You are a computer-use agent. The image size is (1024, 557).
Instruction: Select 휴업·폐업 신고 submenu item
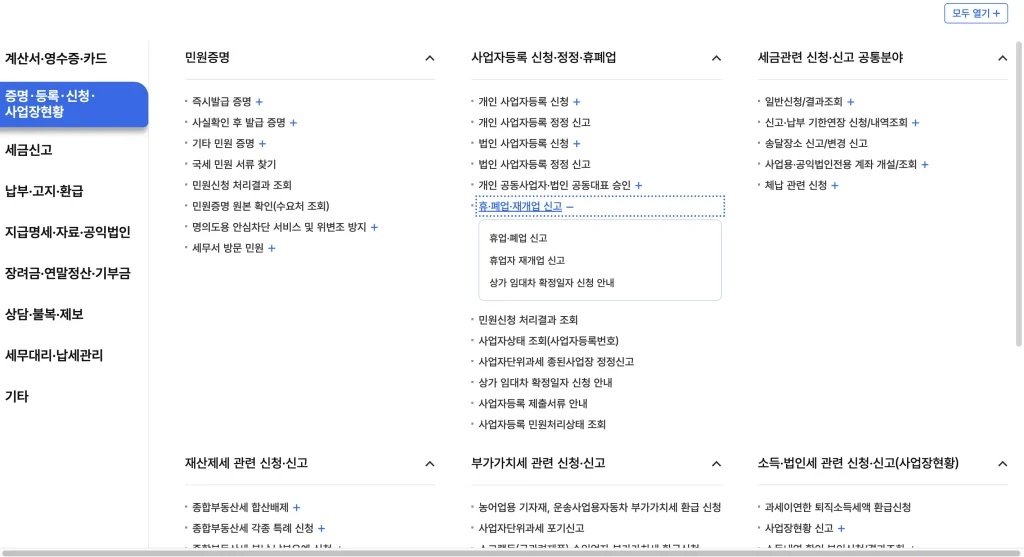518,238
